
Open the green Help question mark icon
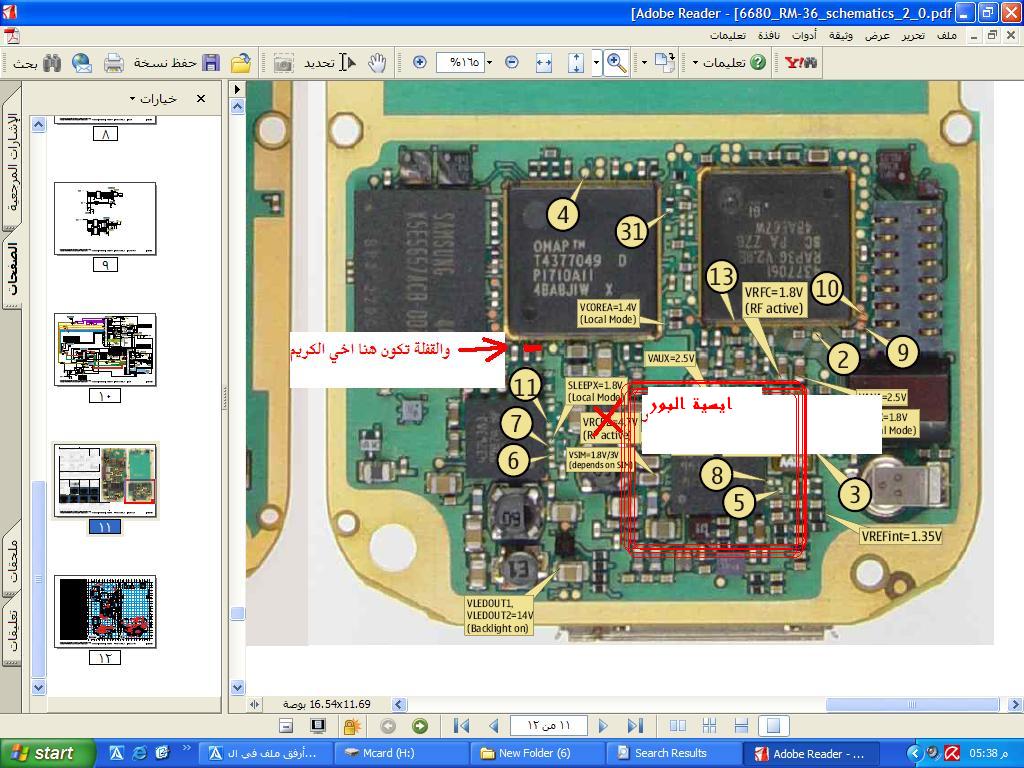coord(758,63)
